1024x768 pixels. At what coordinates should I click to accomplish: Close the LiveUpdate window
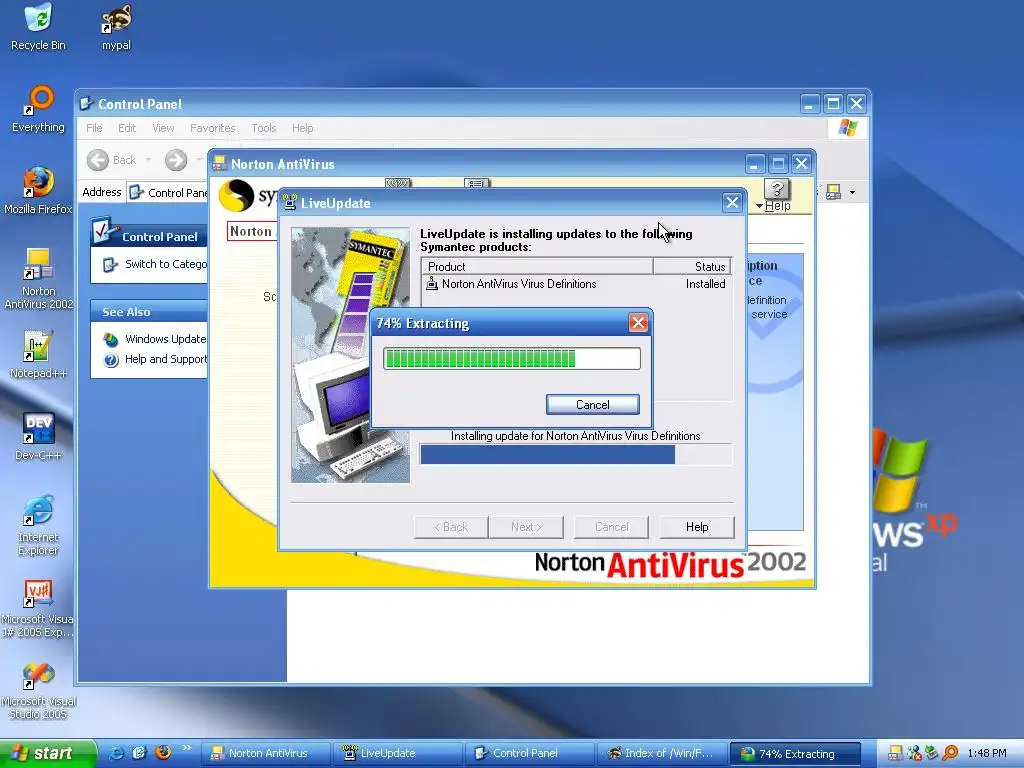tap(732, 203)
